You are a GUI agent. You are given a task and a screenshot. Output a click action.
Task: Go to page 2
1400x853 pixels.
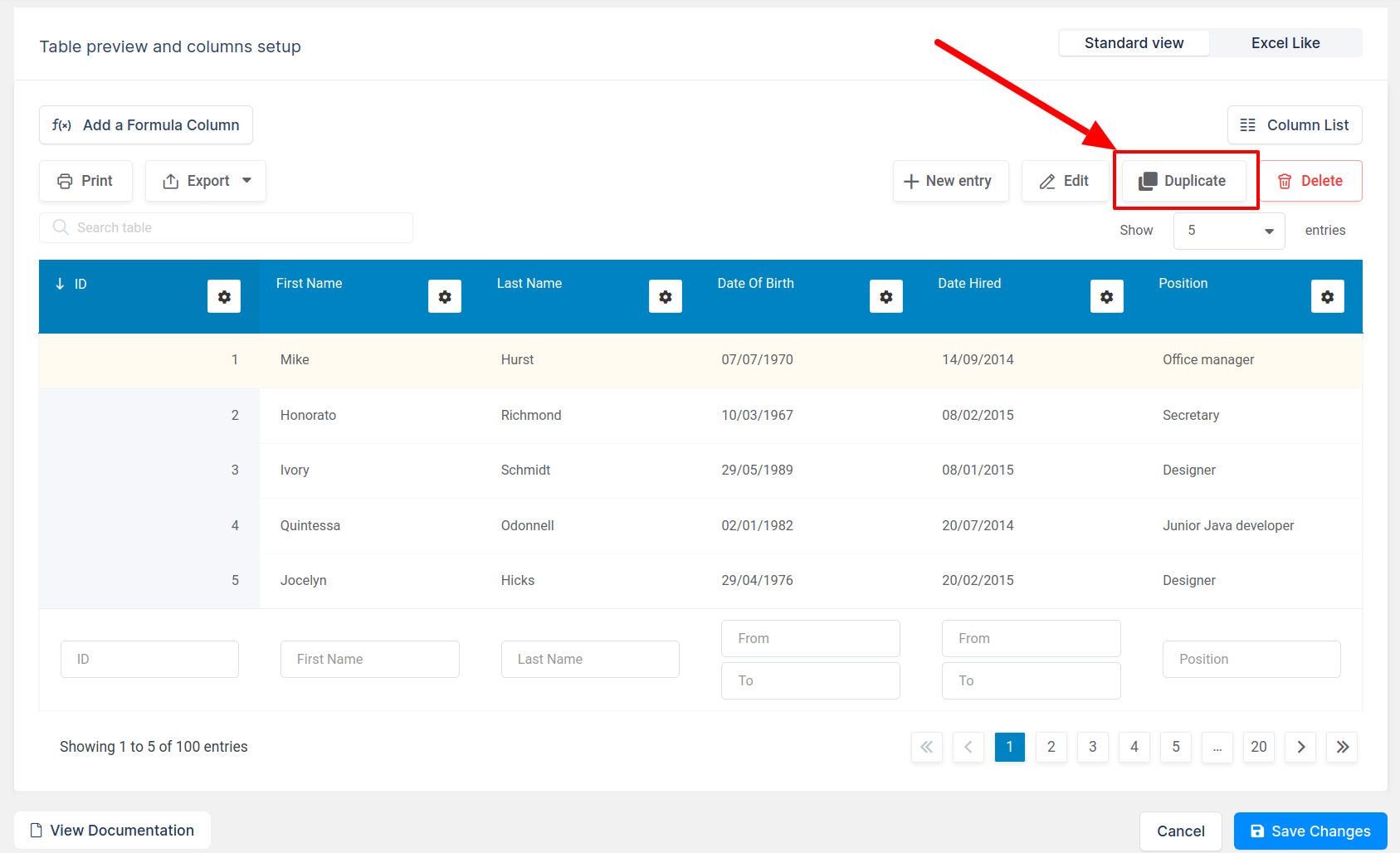[x=1051, y=747]
